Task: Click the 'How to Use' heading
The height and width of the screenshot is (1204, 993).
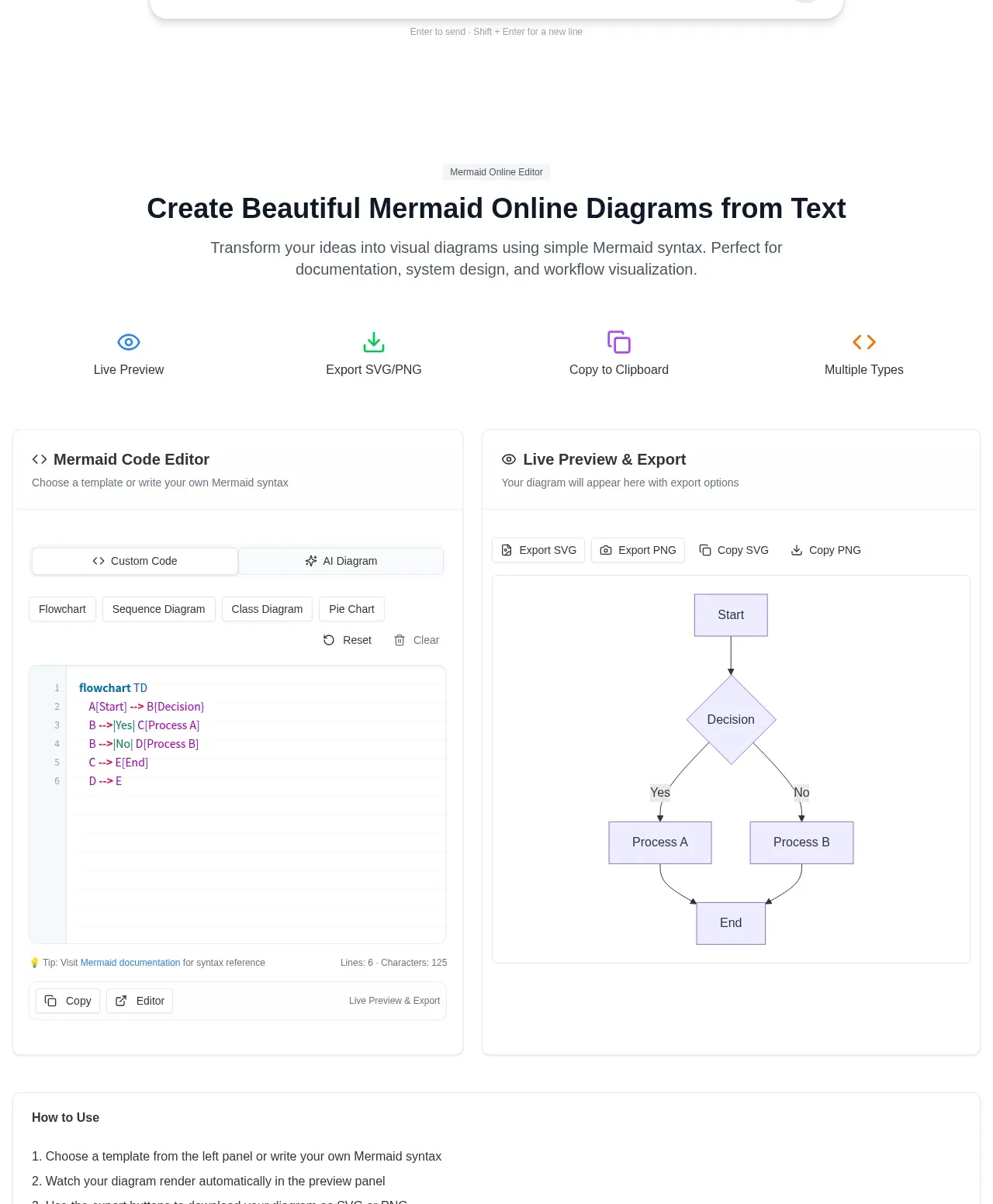Action: click(65, 1118)
